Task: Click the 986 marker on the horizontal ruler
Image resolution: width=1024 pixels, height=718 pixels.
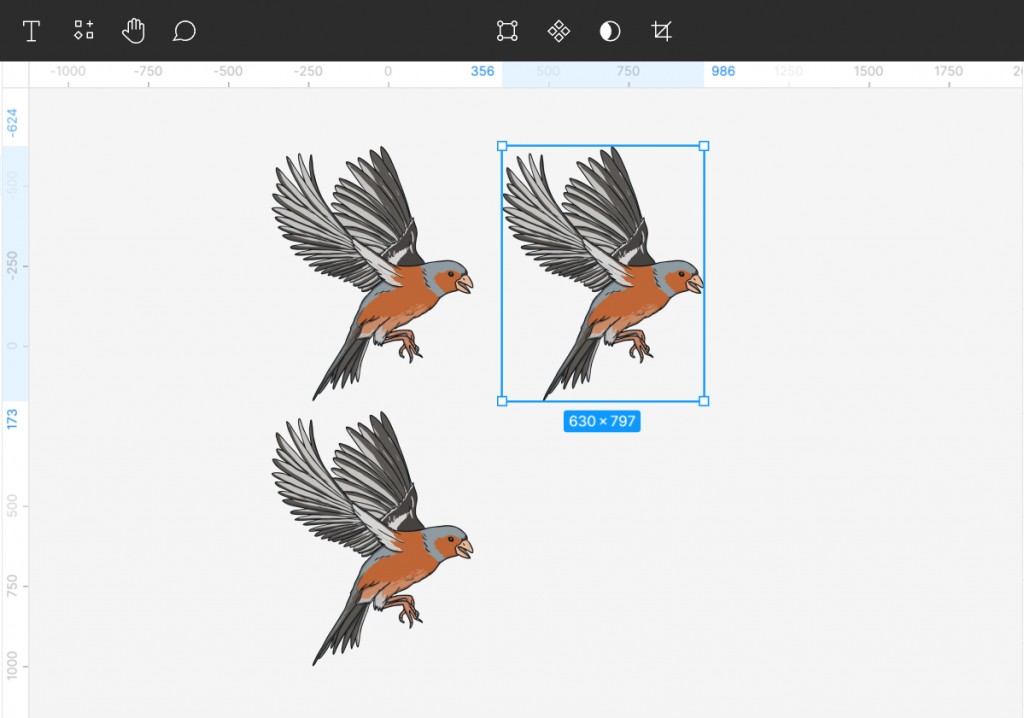Action: [723, 71]
